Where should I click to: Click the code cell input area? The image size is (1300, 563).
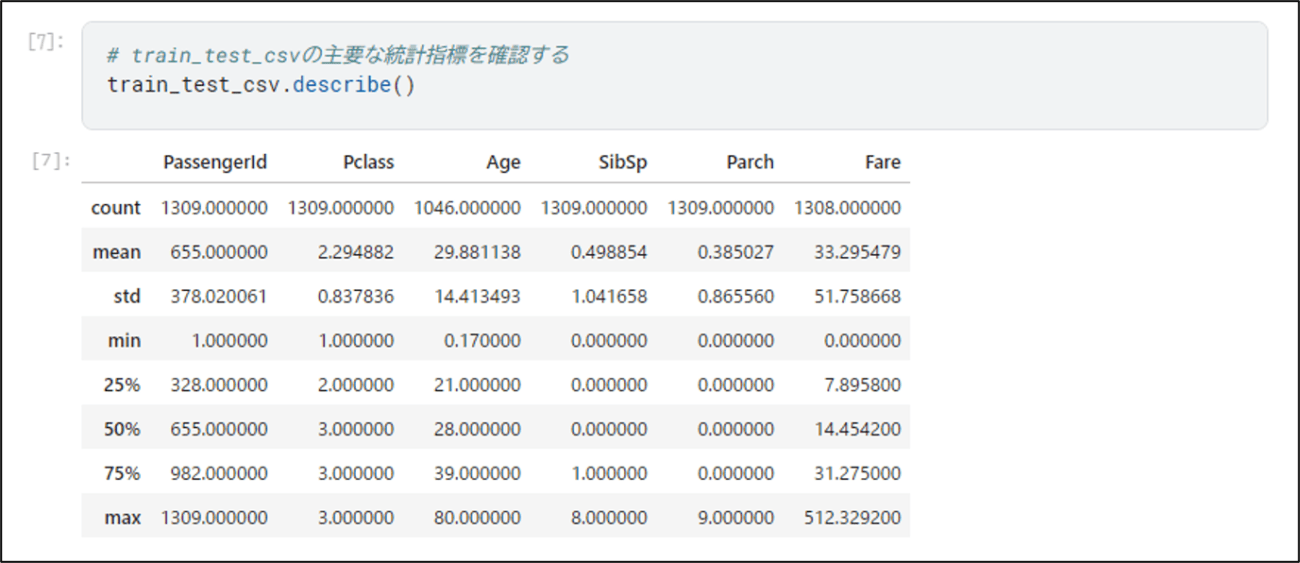tap(675, 76)
